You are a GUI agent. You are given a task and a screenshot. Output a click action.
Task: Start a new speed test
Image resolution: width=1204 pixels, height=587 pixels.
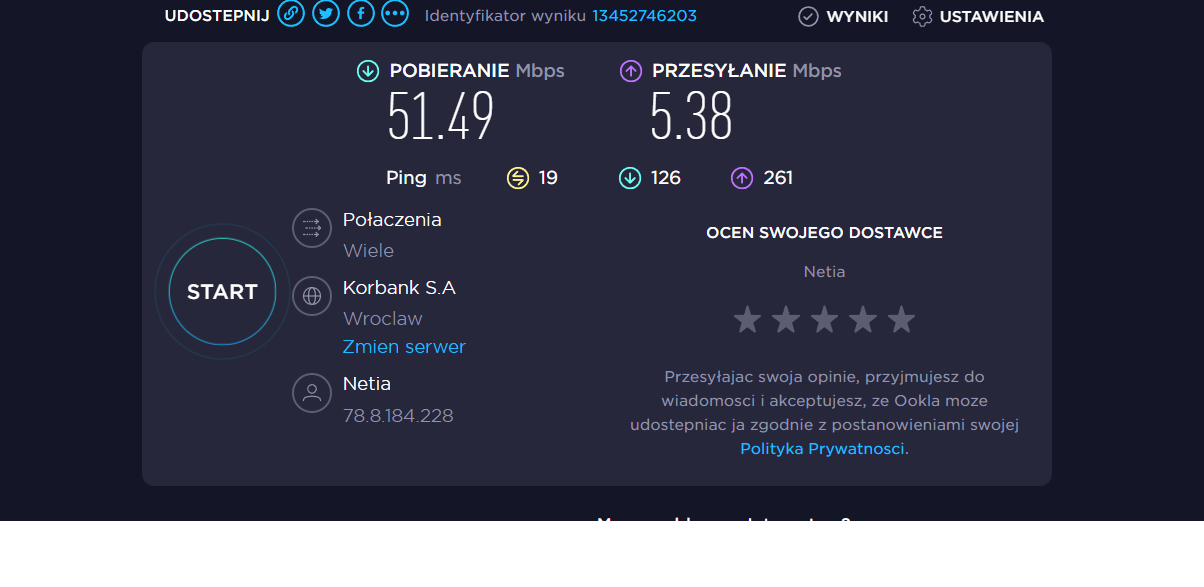coord(222,292)
